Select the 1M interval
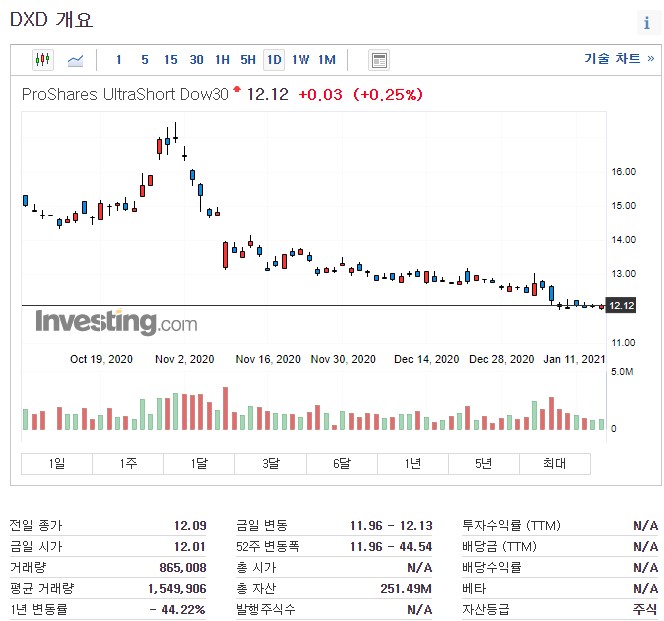This screenshot has width=664, height=621. [x=327, y=60]
